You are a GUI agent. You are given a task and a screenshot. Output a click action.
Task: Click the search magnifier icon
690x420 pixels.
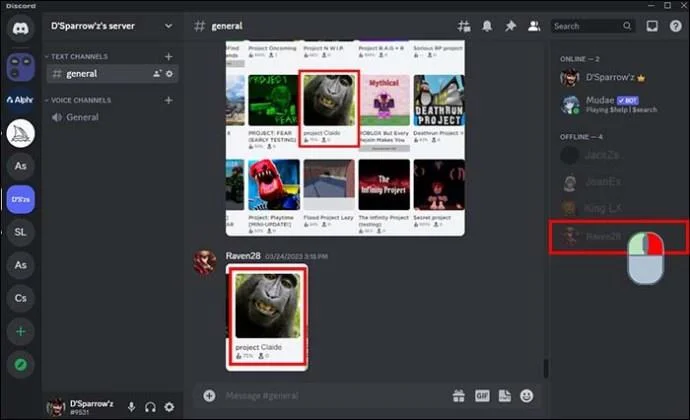pos(627,26)
